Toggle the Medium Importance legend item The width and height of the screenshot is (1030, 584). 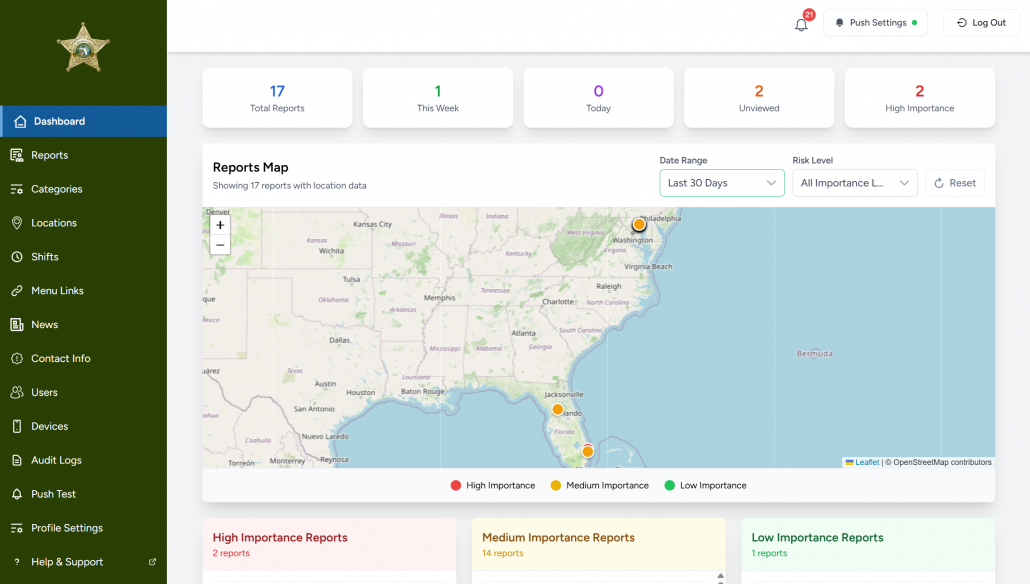(599, 485)
